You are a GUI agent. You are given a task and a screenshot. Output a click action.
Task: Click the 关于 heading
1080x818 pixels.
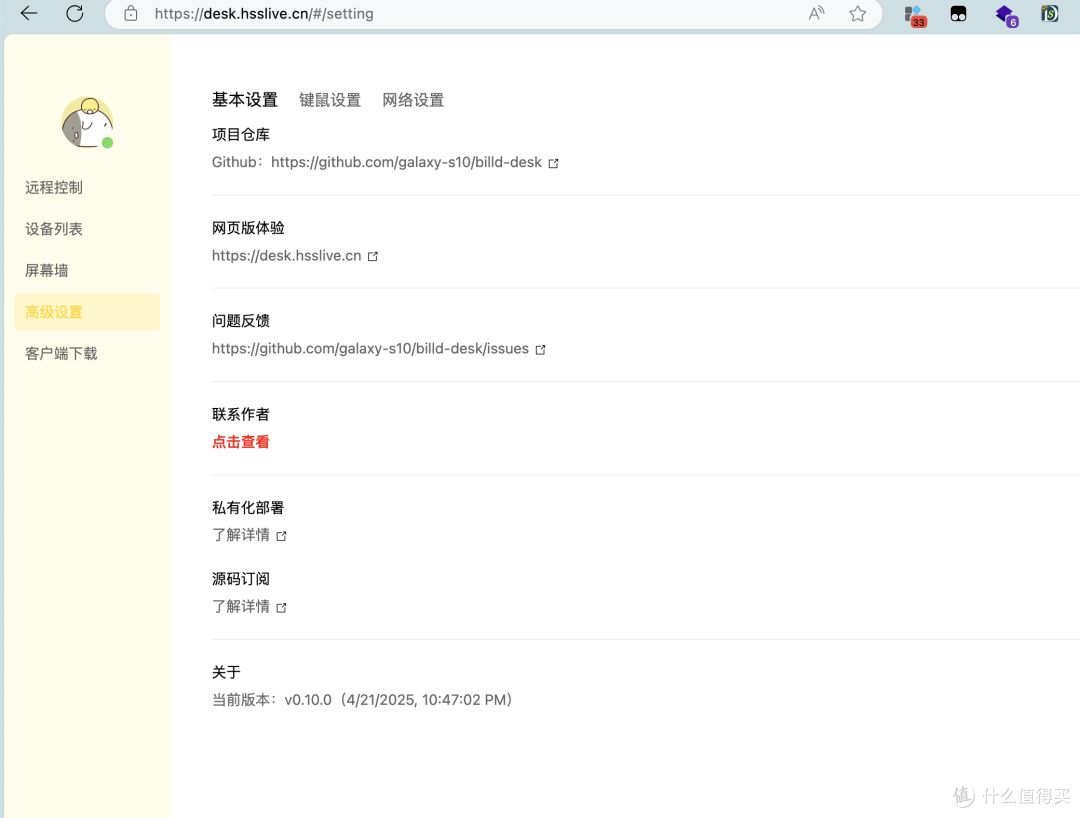click(x=226, y=672)
